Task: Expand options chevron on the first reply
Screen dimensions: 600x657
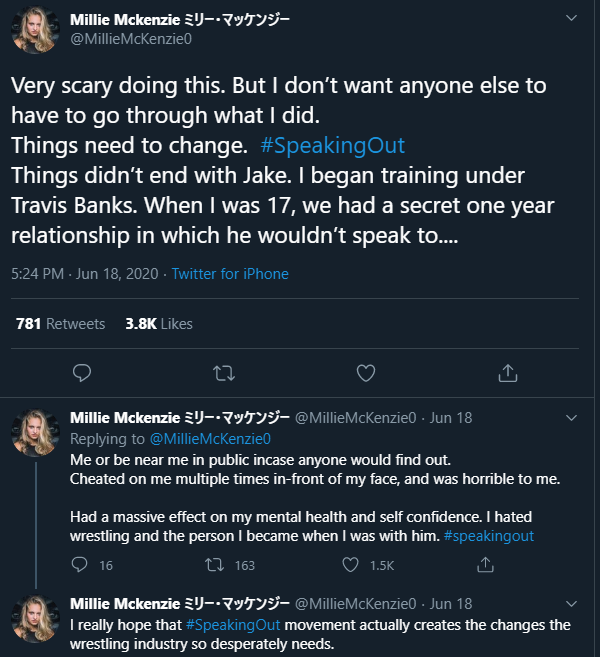Action: tap(571, 418)
